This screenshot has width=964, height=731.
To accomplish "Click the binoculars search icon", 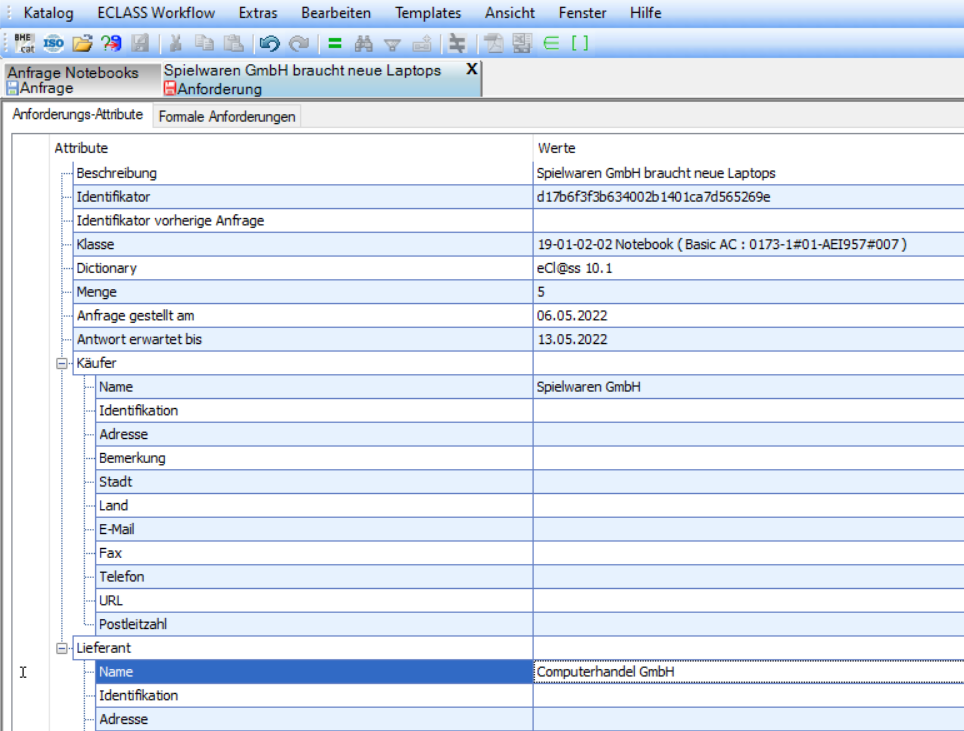I will coord(364,43).
